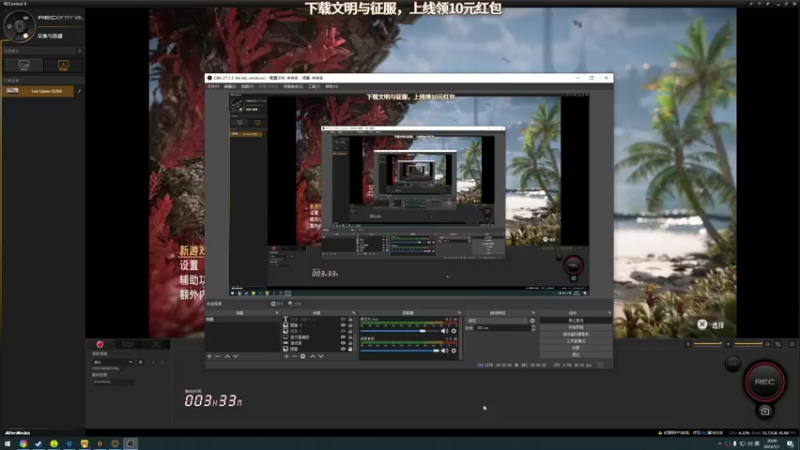
Task: Toggle visibility of 图像 4 source
Action: [x=343, y=331]
